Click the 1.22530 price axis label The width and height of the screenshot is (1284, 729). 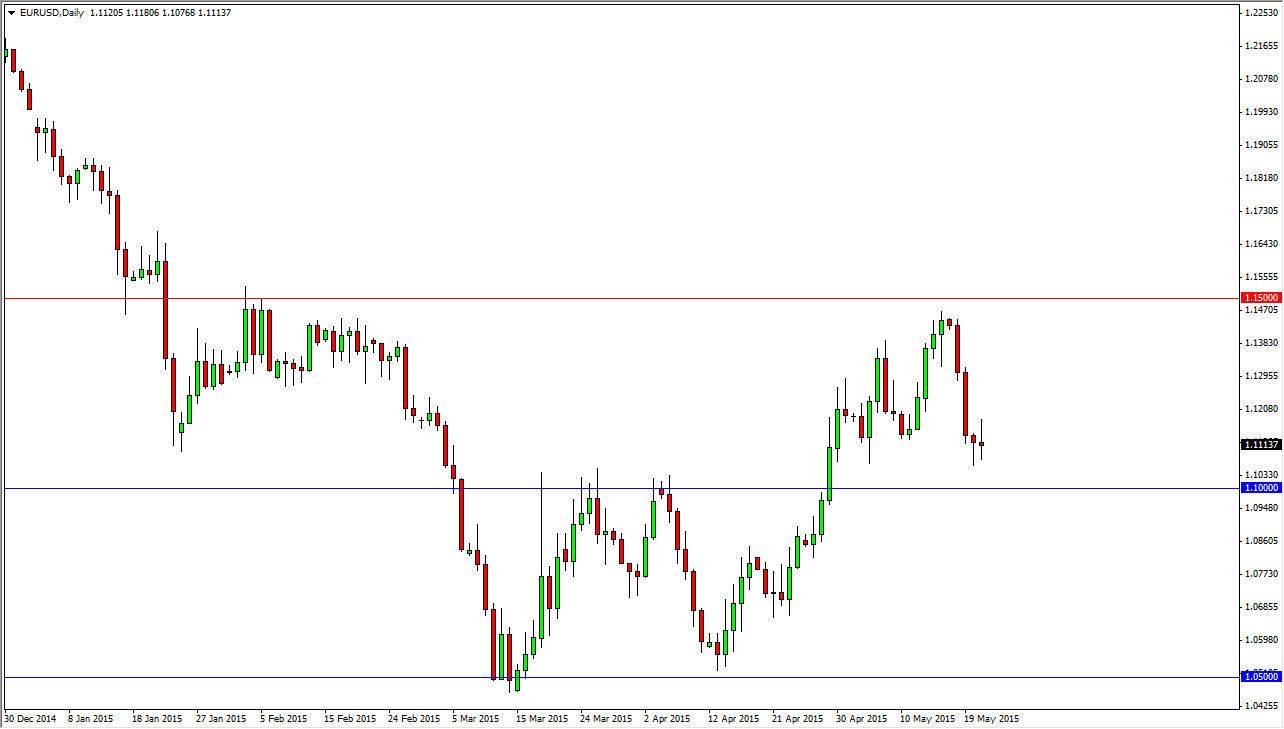point(1262,12)
